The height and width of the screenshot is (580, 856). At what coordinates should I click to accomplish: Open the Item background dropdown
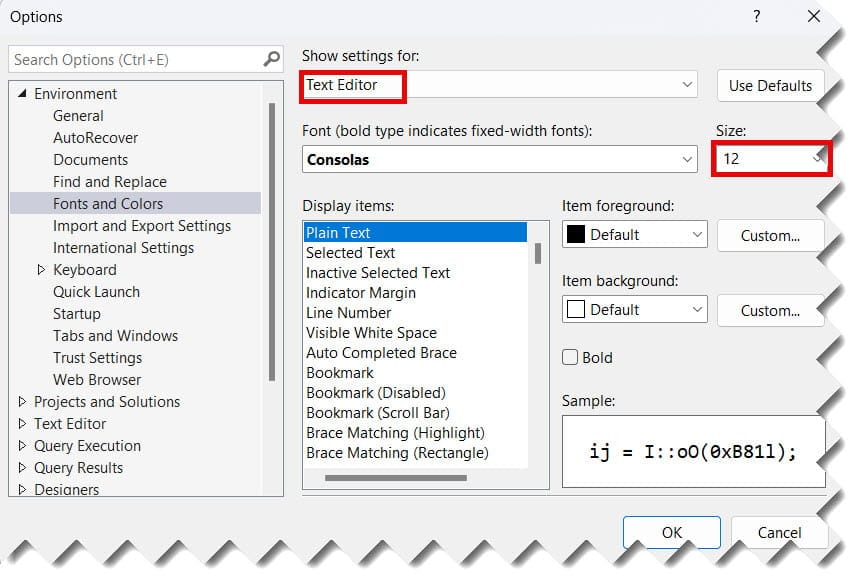(x=696, y=309)
